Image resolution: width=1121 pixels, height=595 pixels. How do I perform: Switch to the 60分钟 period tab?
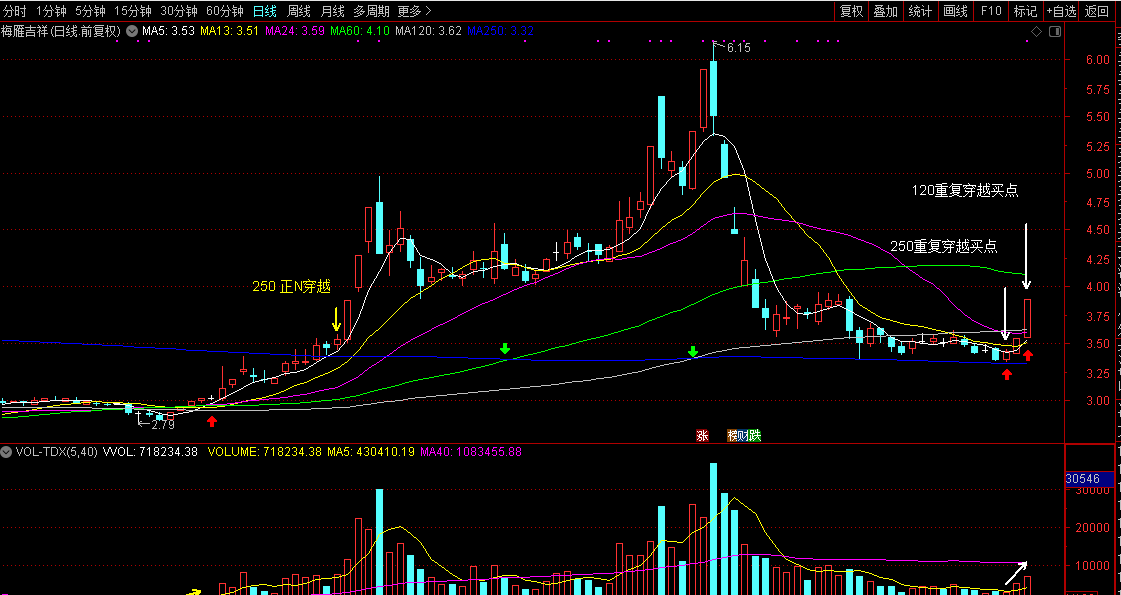224,11
